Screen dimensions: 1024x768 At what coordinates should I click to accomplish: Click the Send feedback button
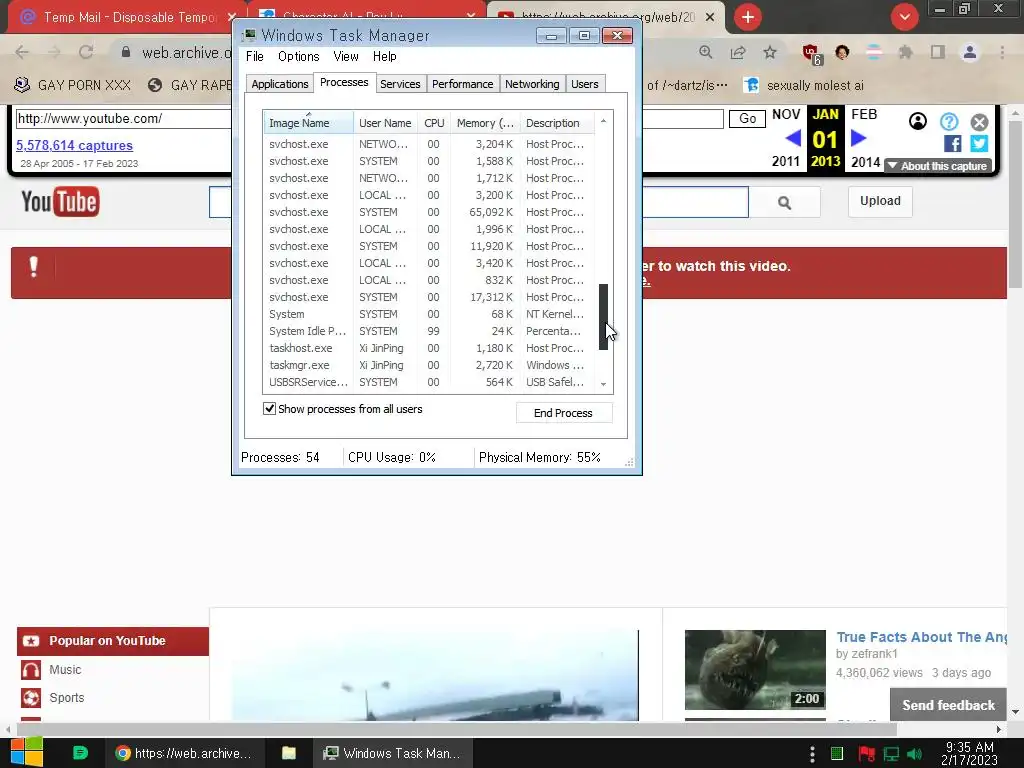coord(948,705)
